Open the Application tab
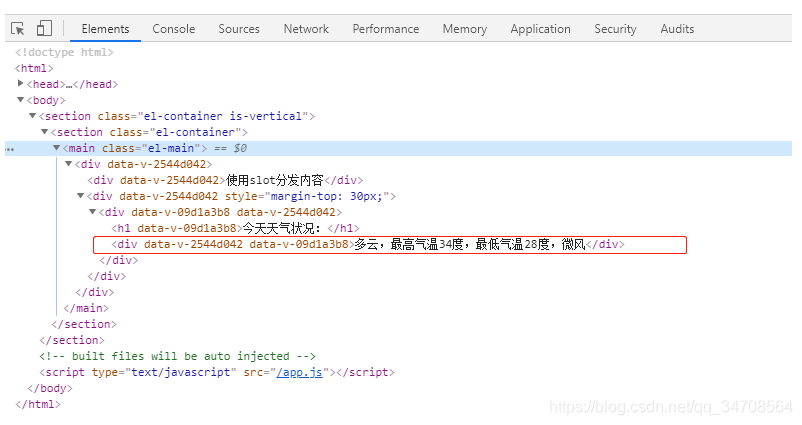The height and width of the screenshot is (425, 802). 541,29
